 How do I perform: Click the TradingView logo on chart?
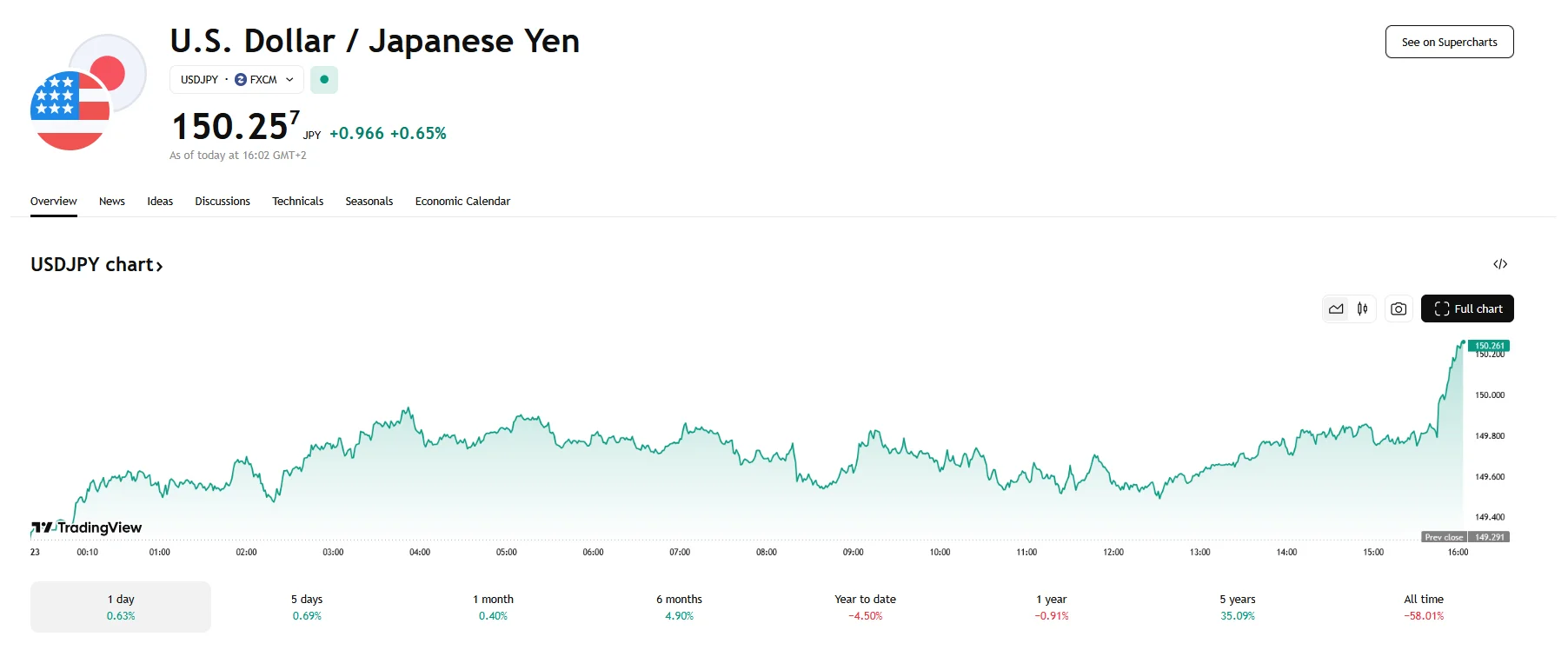coord(87,527)
